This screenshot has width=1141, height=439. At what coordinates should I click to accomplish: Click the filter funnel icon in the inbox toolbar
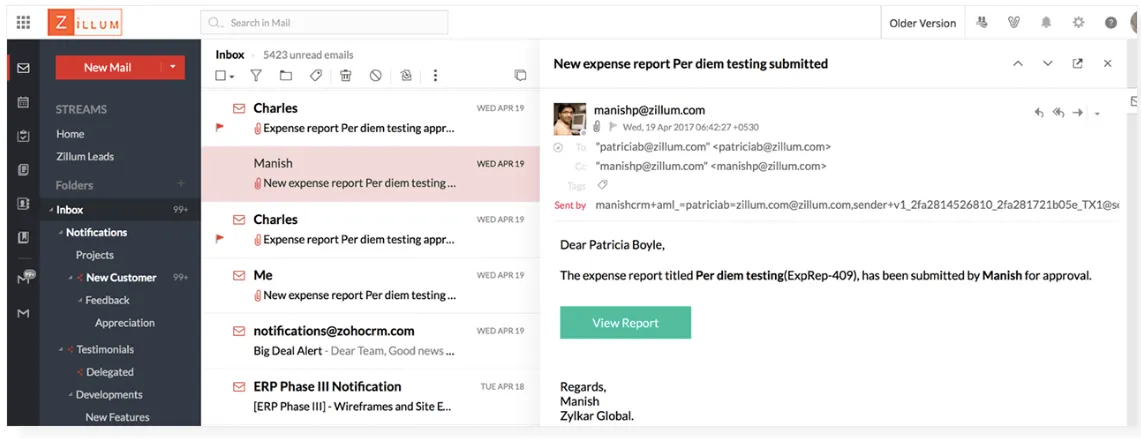[x=255, y=75]
